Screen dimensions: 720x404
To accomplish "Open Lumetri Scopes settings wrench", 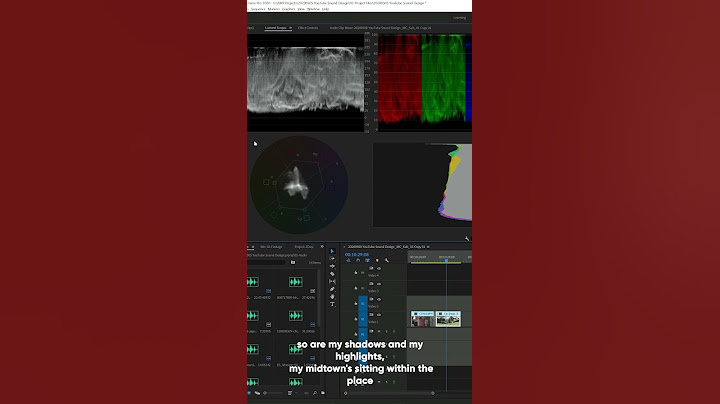I will [x=467, y=239].
